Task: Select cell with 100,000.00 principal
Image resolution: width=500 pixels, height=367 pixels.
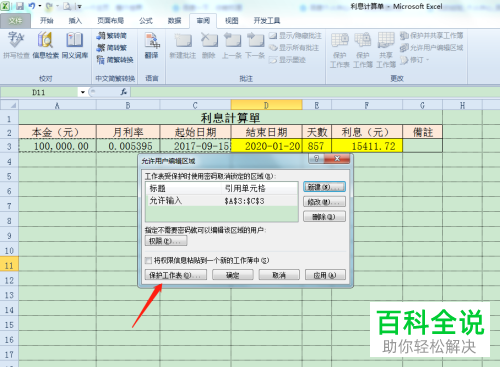Action: [x=57, y=146]
